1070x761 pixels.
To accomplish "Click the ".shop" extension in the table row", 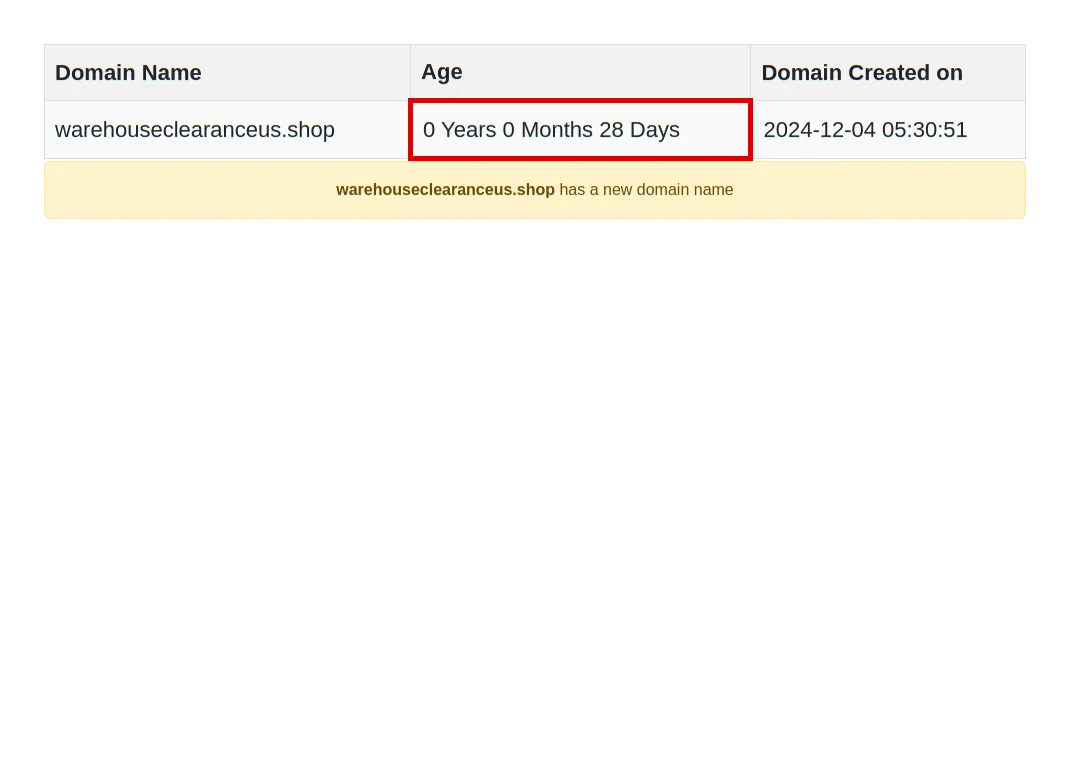I will (308, 130).
